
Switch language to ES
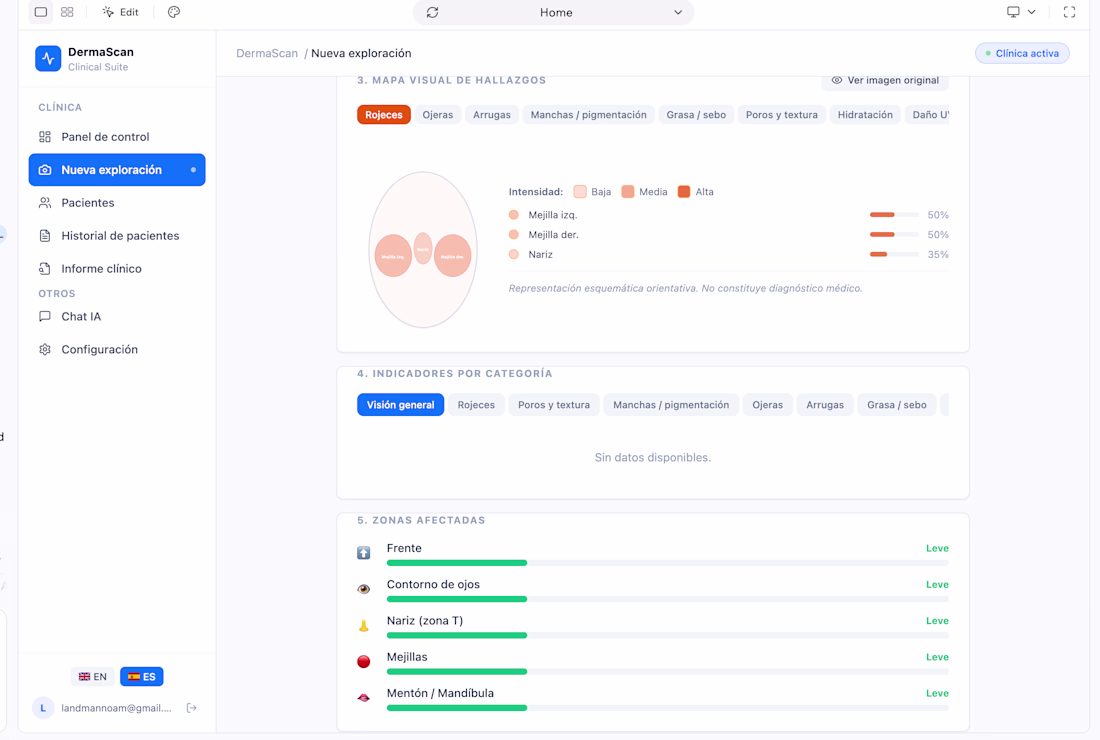(x=142, y=677)
